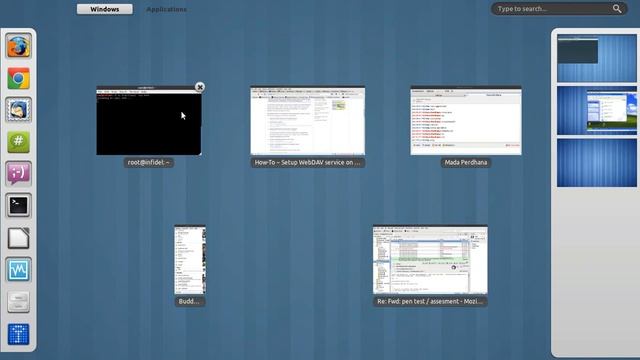
Task: Switch to the first workspace thumbnail
Action: (597, 58)
